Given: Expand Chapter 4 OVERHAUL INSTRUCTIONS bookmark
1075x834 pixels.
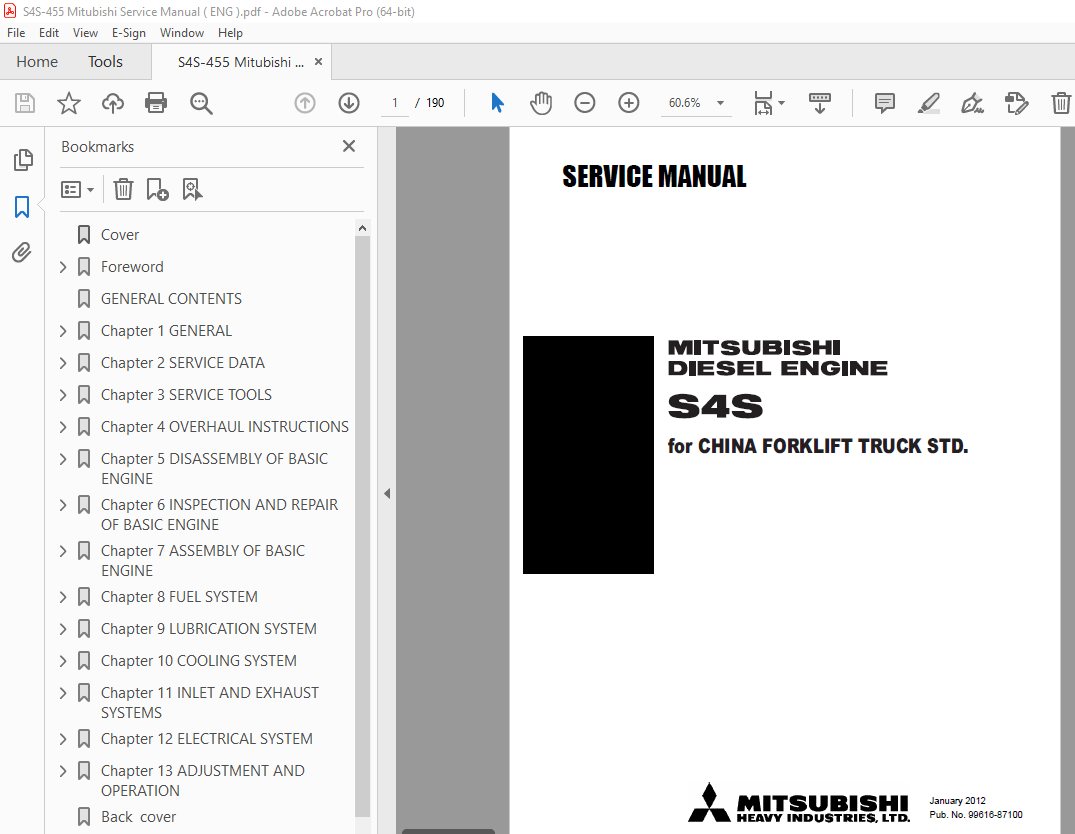Looking at the screenshot, I should (63, 427).
